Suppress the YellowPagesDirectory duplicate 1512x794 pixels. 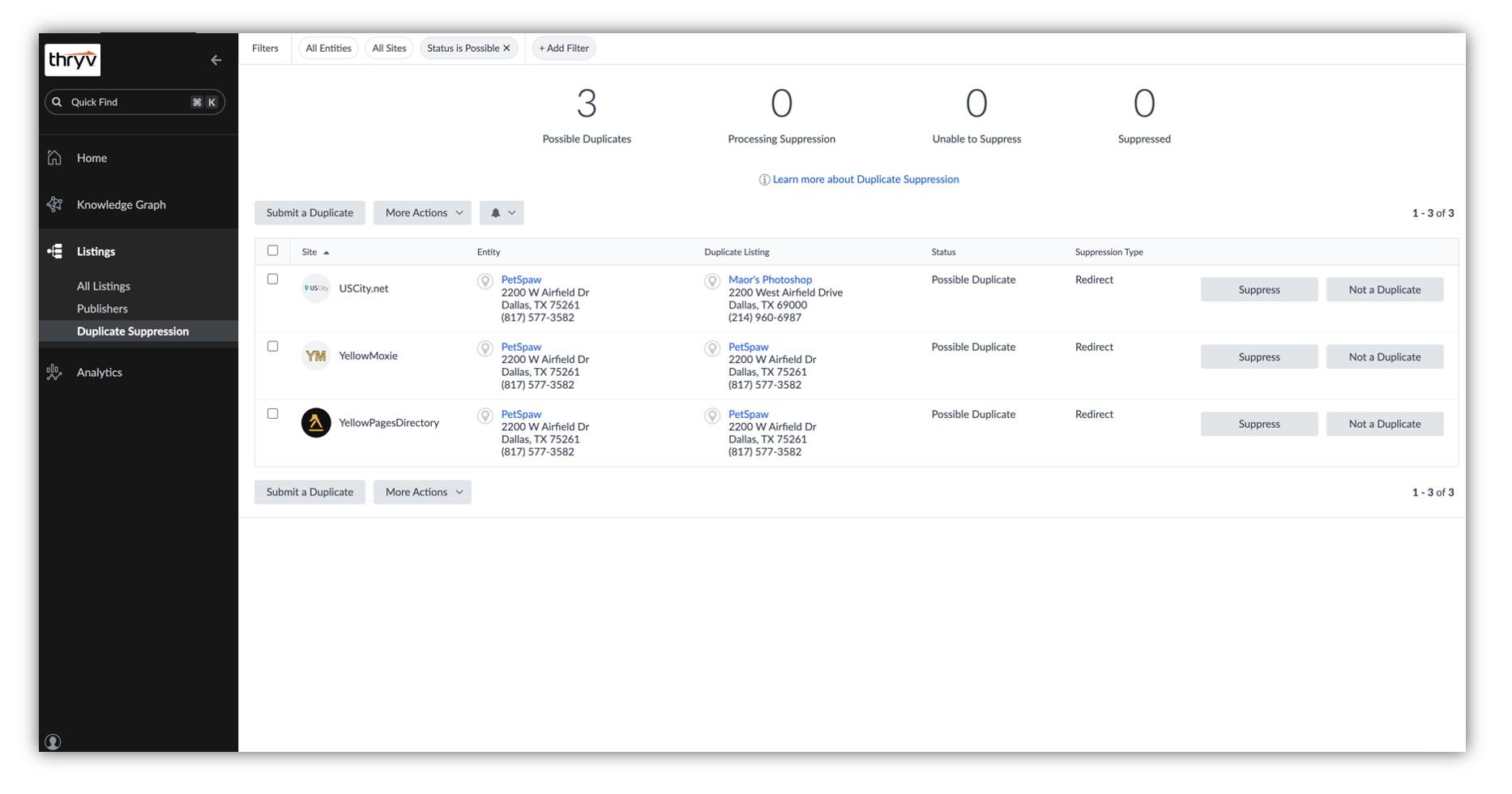(1259, 425)
